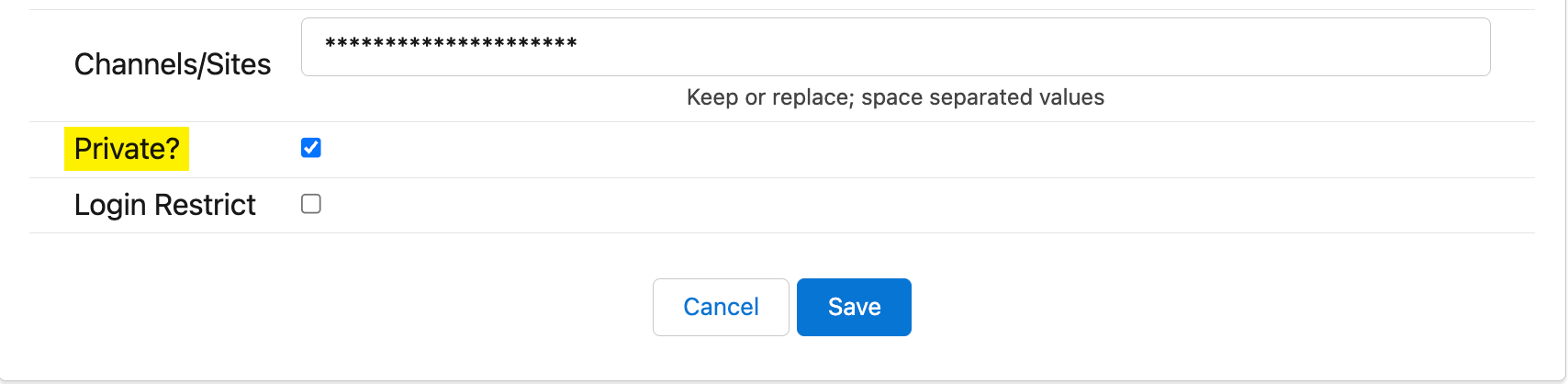This screenshot has width=1568, height=384.
Task: Select the white Cancel button
Action: point(721,307)
